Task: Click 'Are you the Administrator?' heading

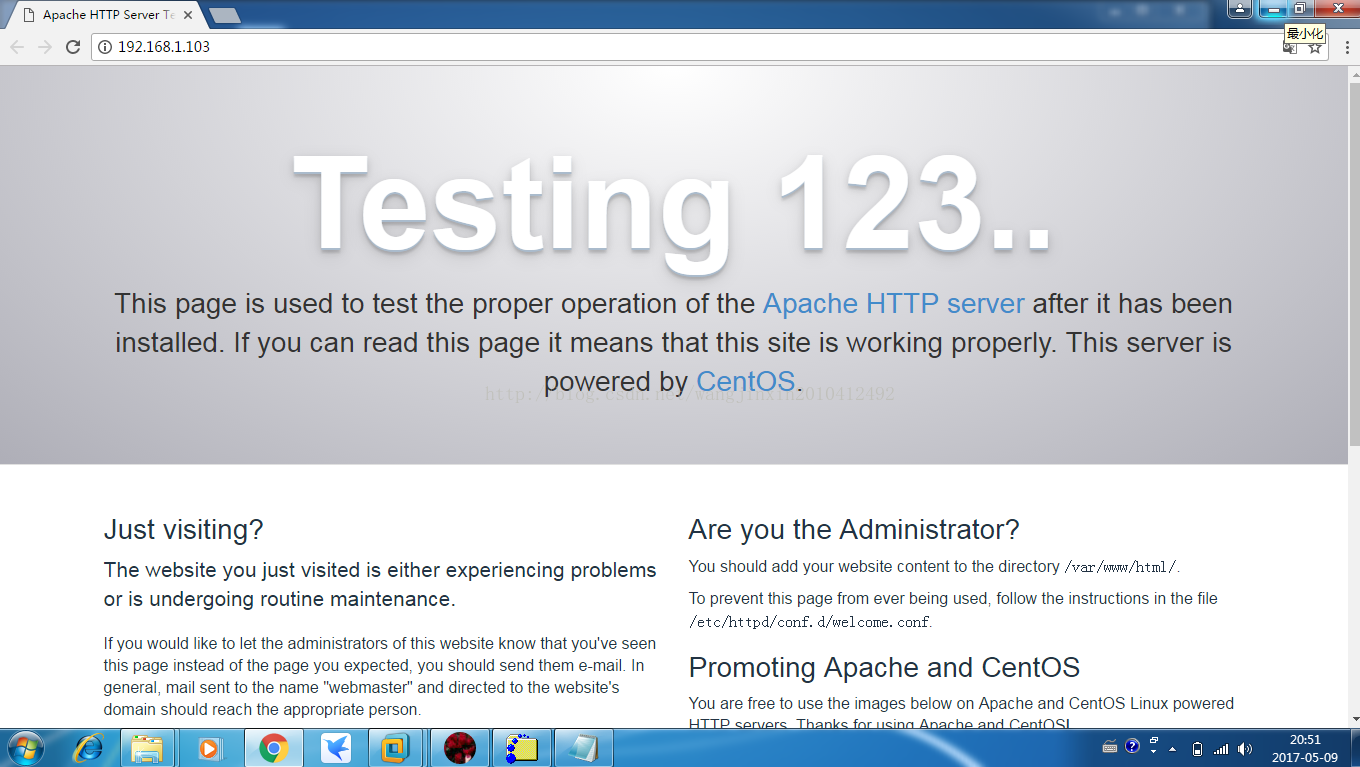Action: pyautogui.click(x=854, y=529)
